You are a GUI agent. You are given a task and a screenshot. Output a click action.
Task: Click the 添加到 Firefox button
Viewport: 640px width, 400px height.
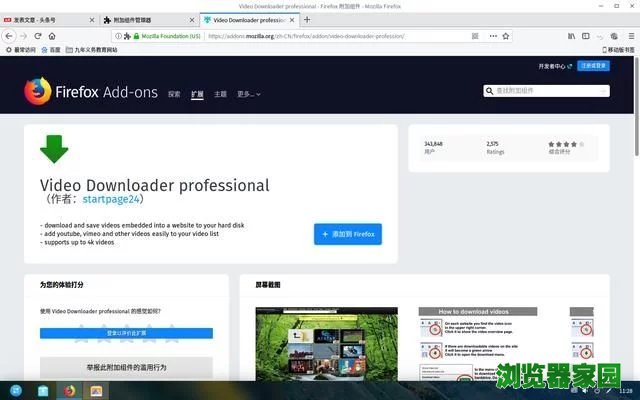[347, 234]
